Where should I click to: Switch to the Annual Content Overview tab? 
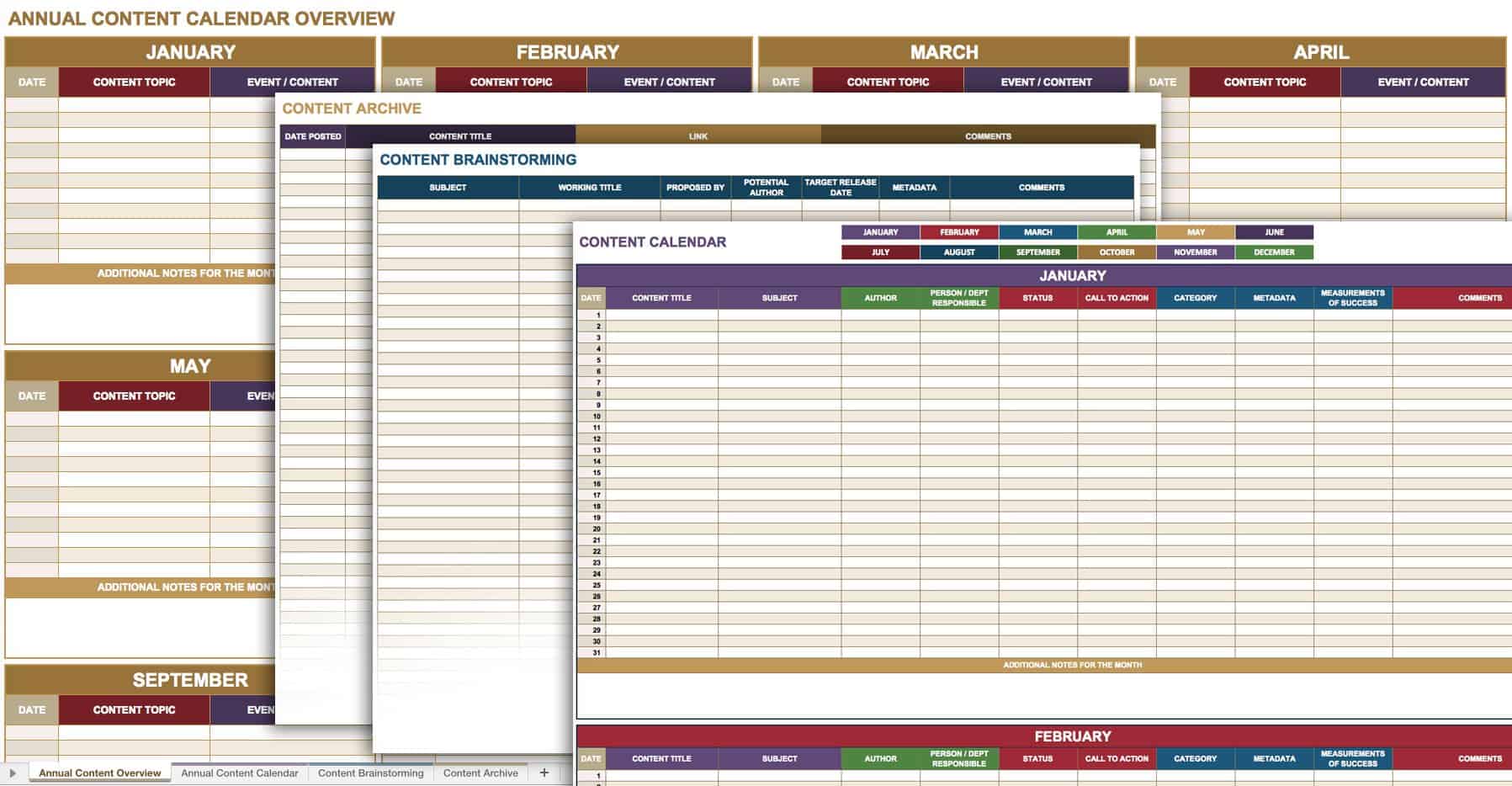click(99, 773)
